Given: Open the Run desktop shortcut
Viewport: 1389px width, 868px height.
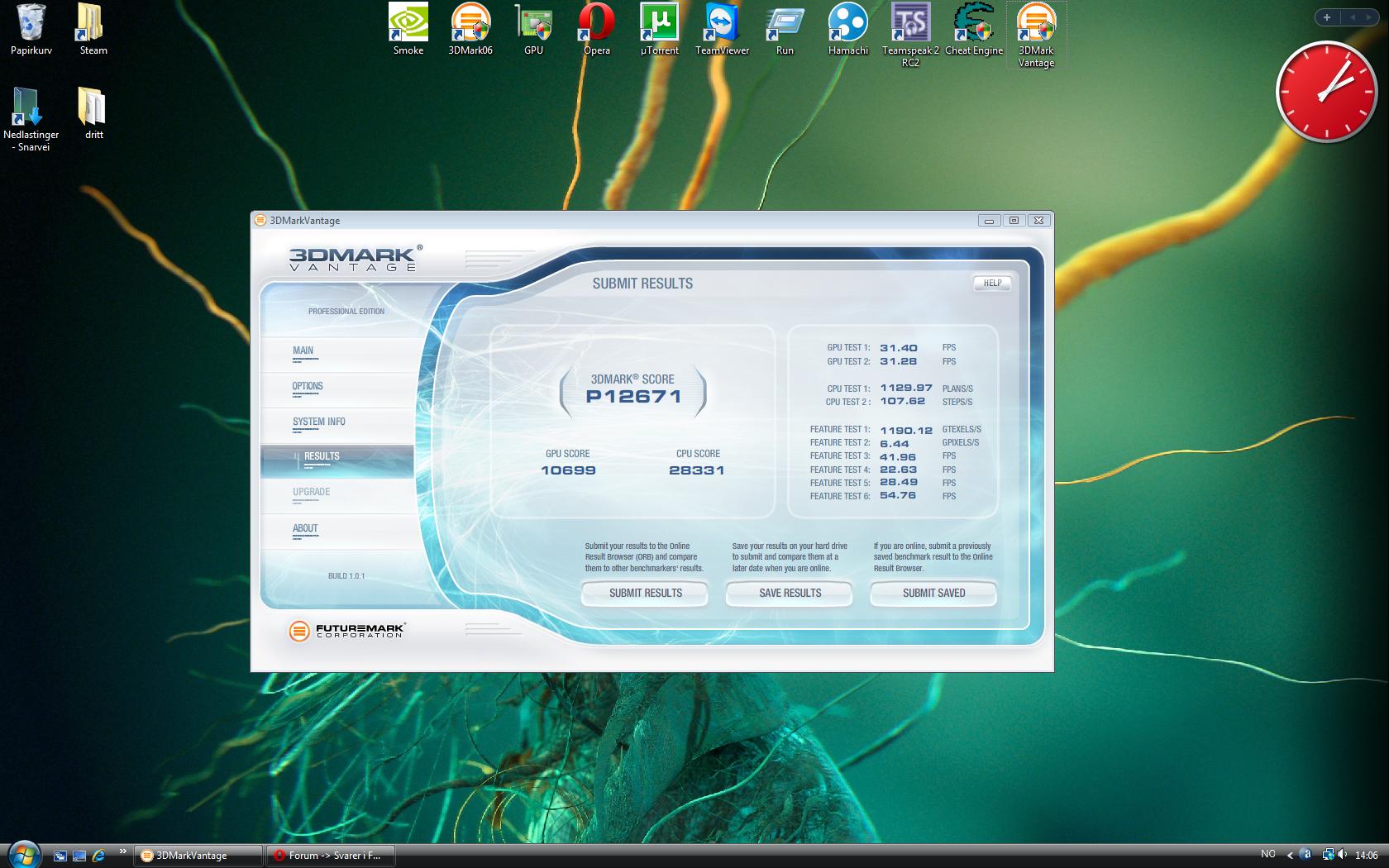Looking at the screenshot, I should pyautogui.click(x=785, y=30).
